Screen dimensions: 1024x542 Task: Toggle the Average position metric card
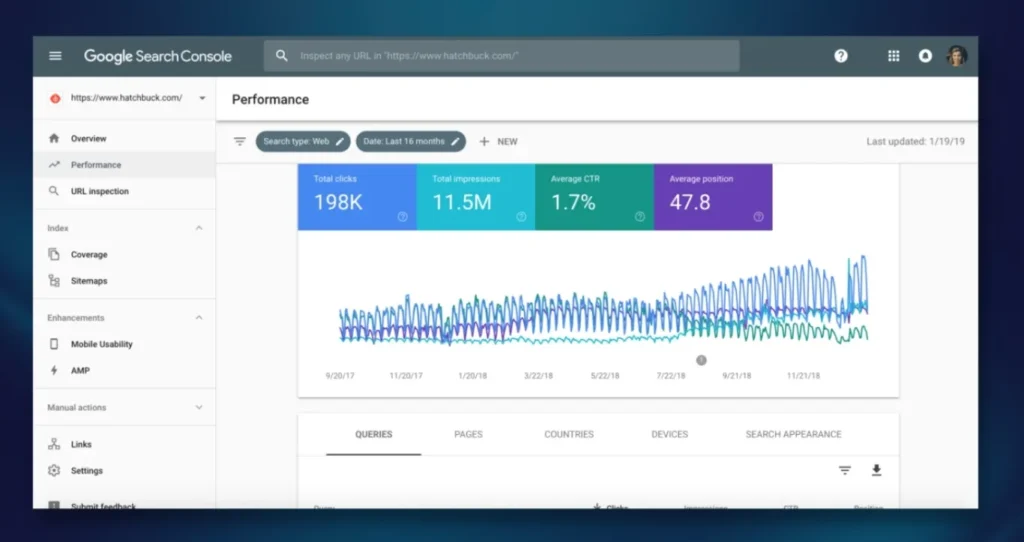click(x=712, y=197)
